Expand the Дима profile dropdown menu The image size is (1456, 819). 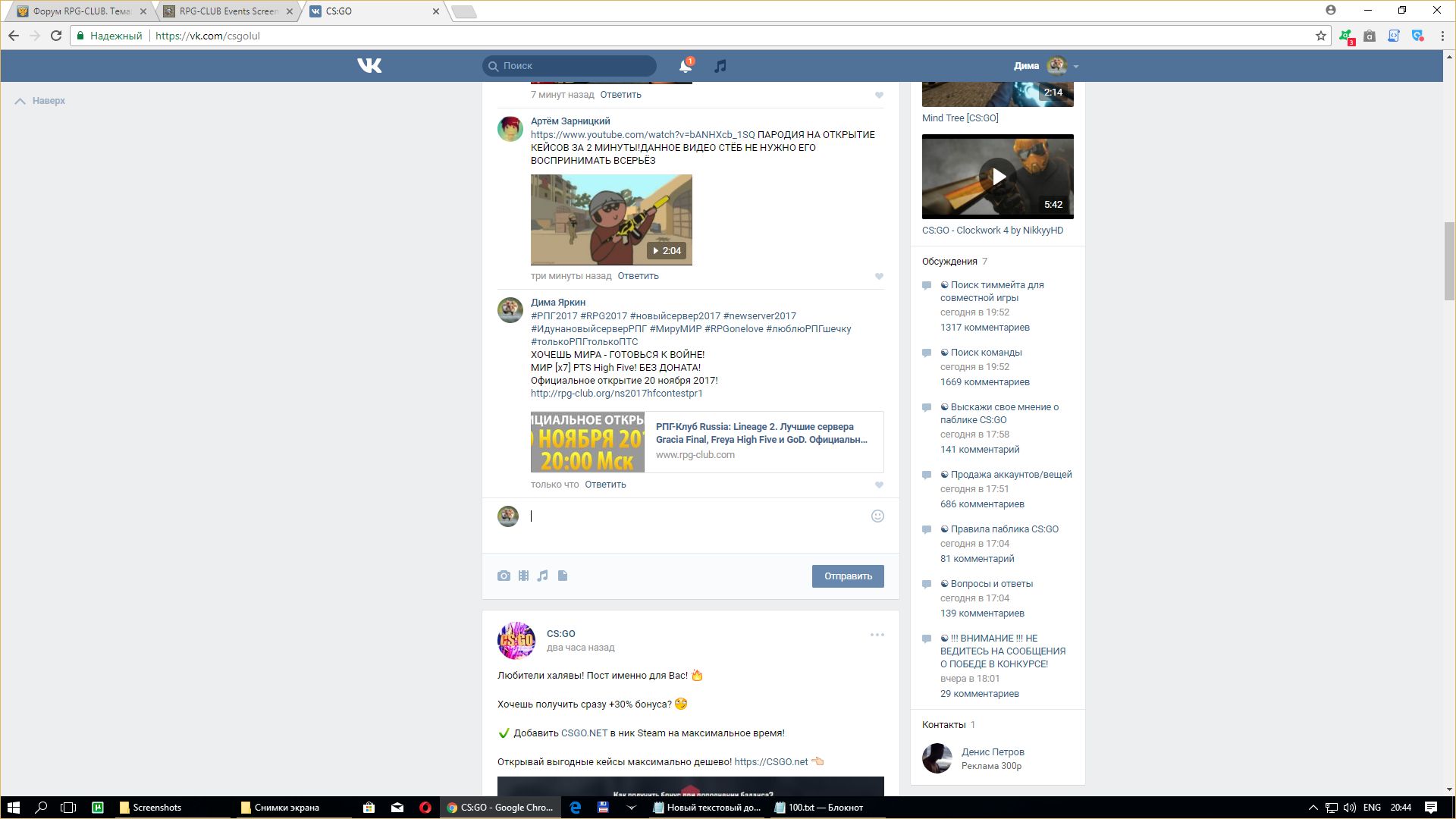[1076, 67]
